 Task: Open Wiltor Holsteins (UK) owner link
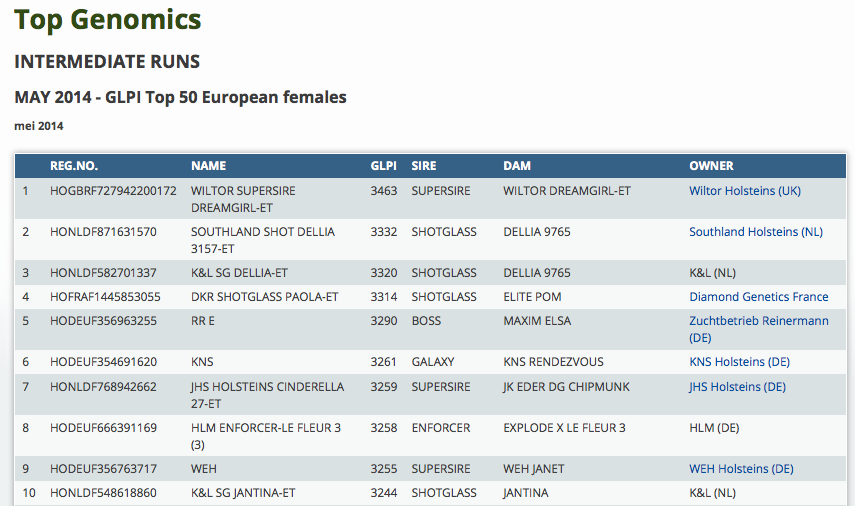pyautogui.click(x=744, y=191)
